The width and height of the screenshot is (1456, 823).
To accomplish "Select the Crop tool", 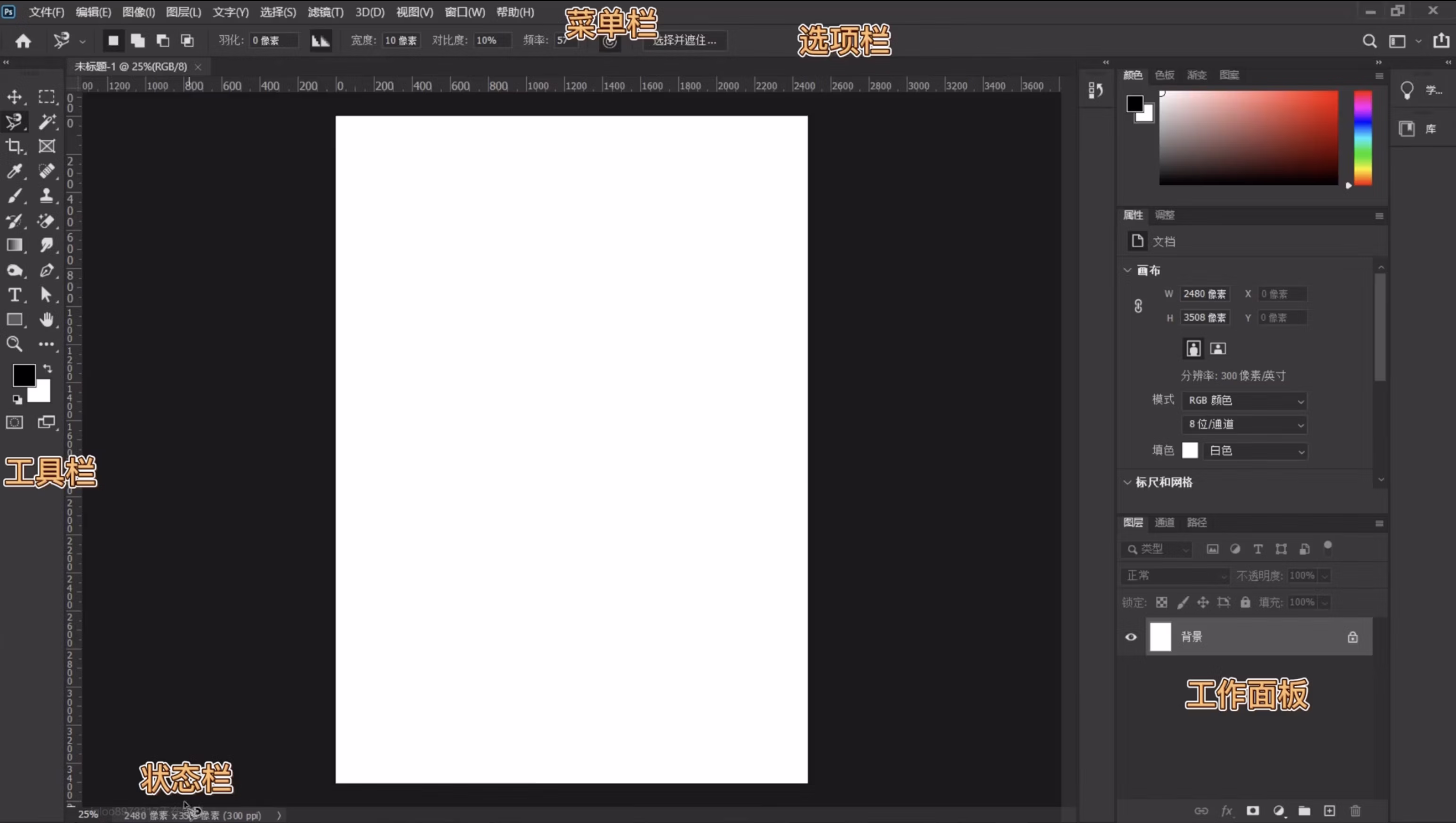I will pos(14,146).
